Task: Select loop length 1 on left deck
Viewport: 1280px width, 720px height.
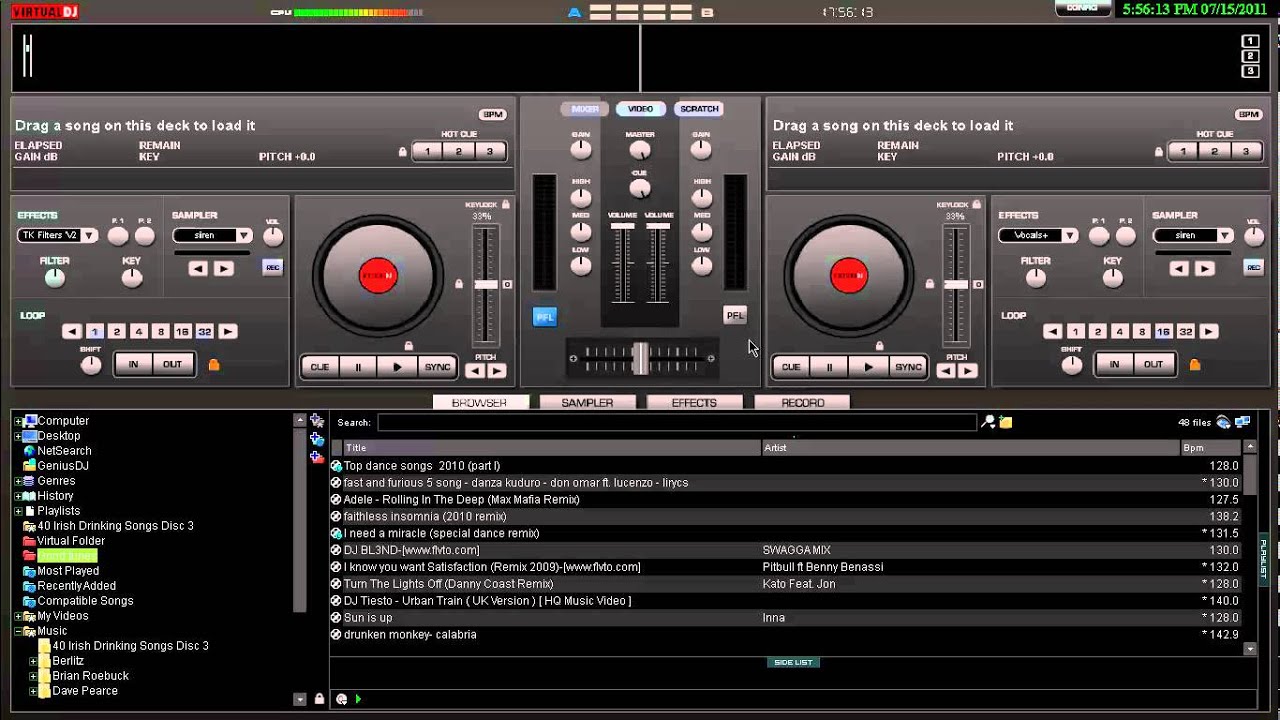Action: point(95,332)
